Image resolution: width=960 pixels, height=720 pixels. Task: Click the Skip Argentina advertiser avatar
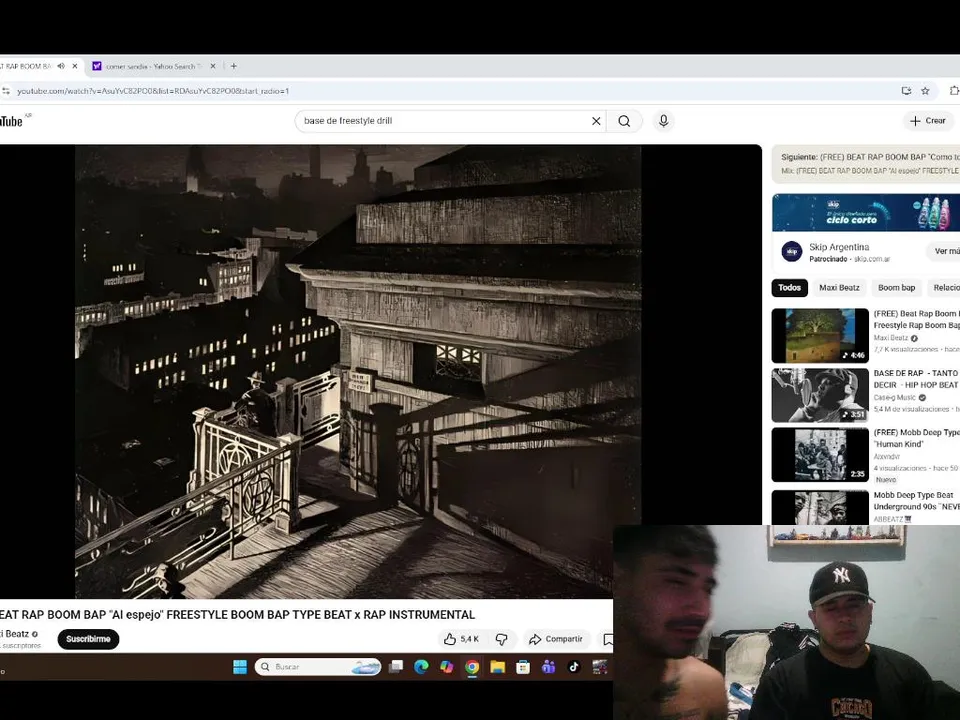792,252
